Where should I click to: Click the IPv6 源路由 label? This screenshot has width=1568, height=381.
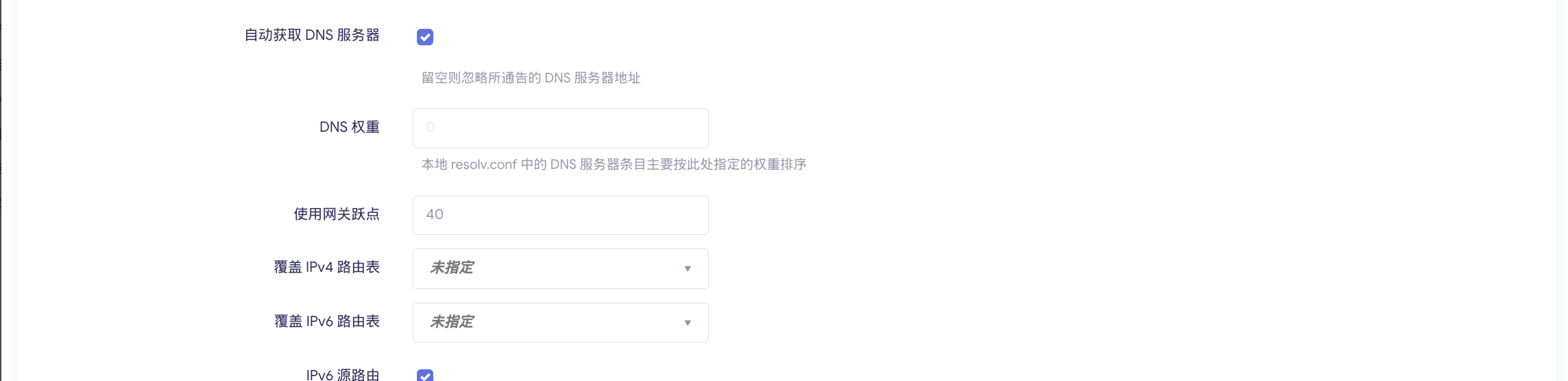coord(342,375)
